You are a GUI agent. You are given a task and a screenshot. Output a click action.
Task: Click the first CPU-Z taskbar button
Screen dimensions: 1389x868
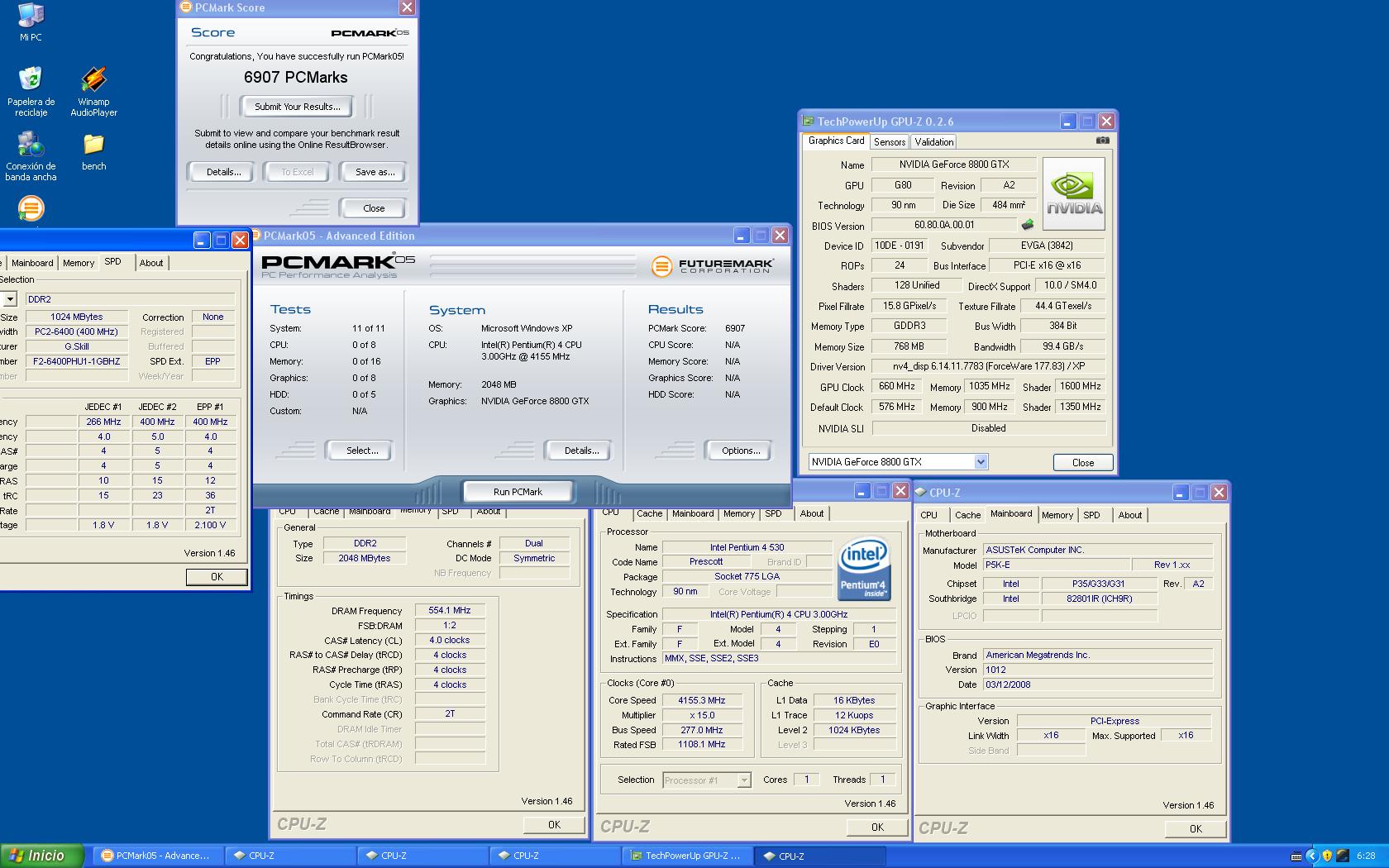click(x=289, y=856)
